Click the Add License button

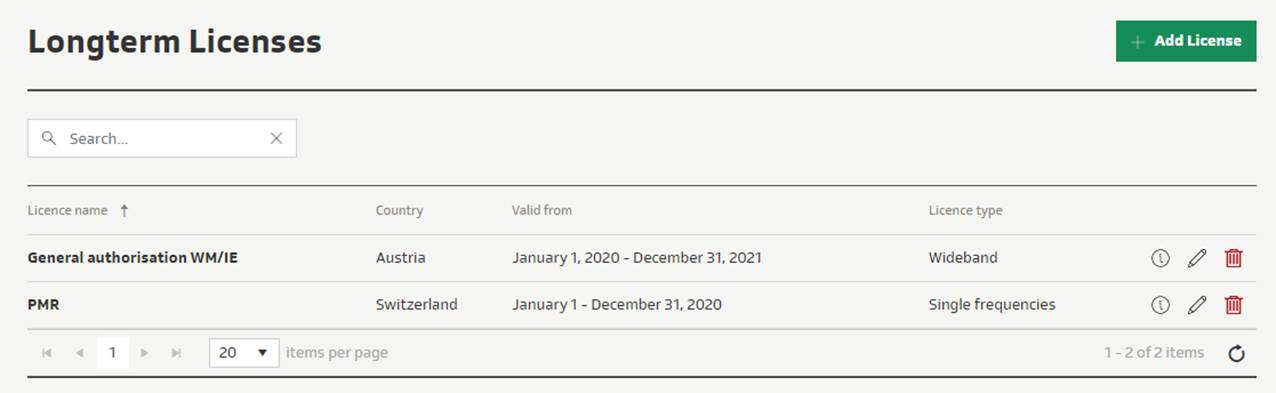(1185, 41)
